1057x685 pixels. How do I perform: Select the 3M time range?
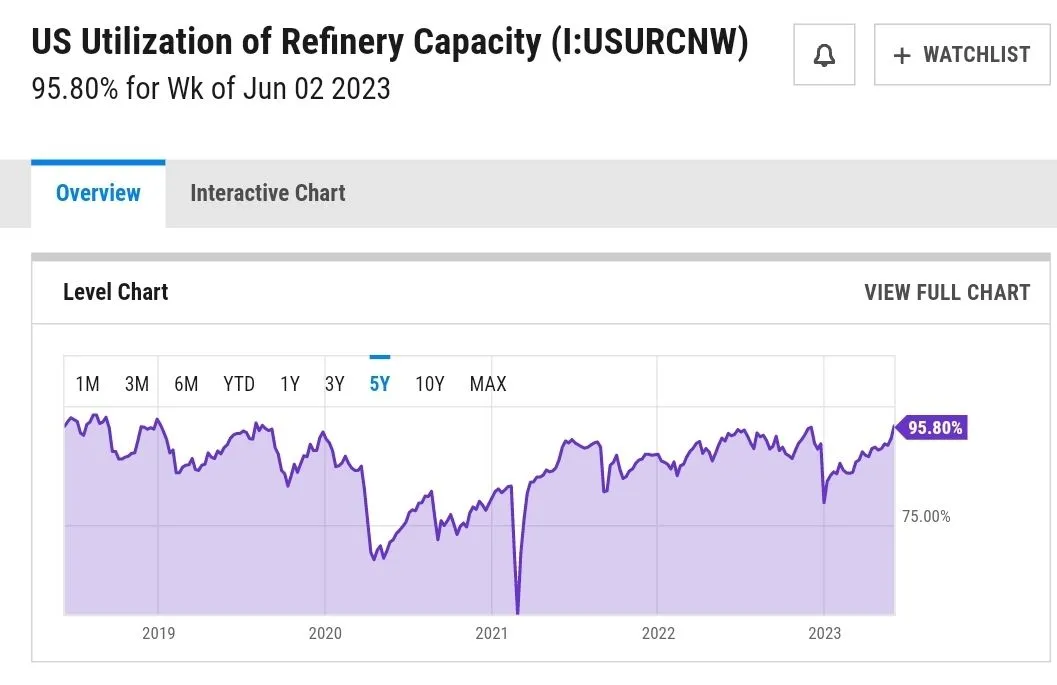click(x=137, y=384)
